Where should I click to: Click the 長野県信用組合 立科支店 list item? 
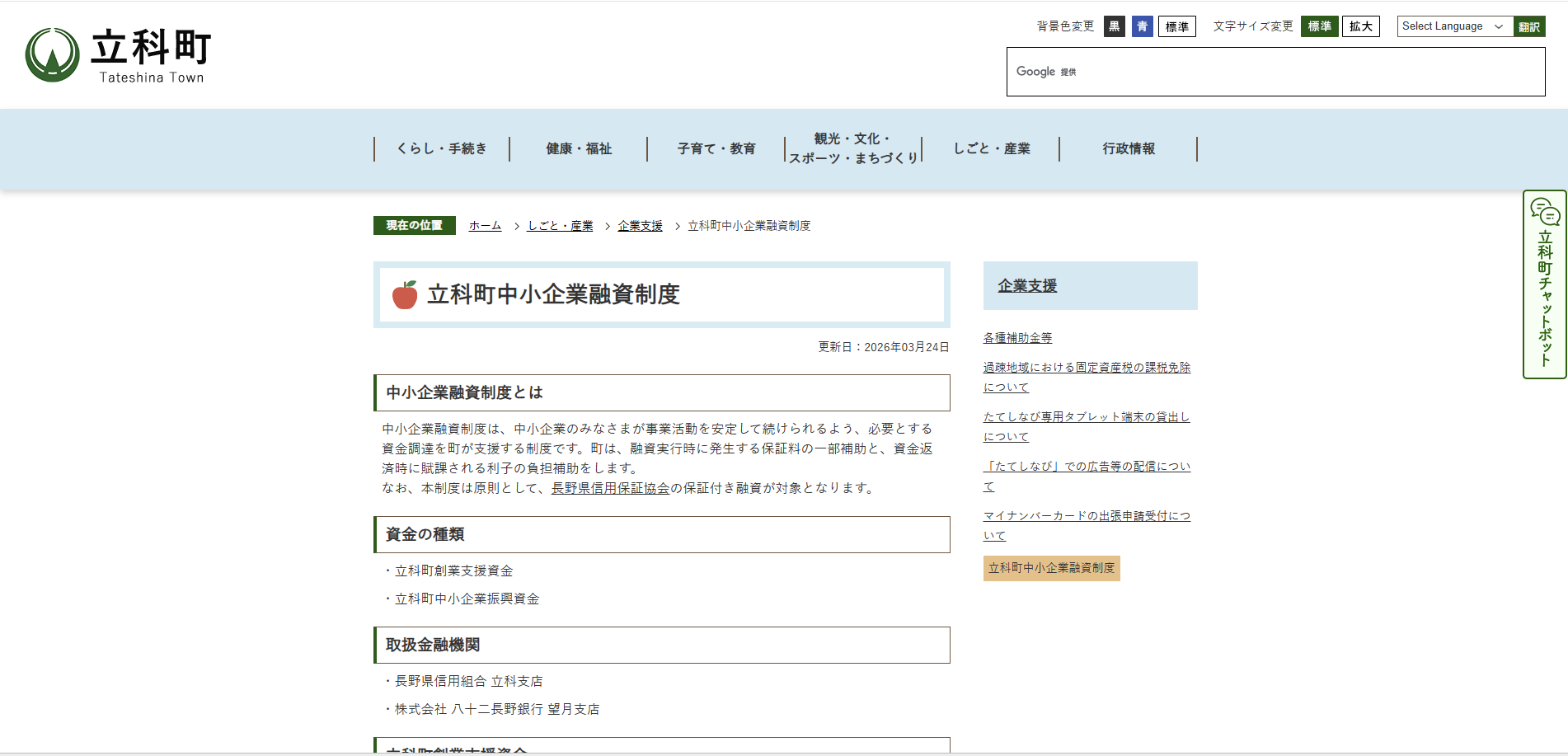[x=462, y=681]
